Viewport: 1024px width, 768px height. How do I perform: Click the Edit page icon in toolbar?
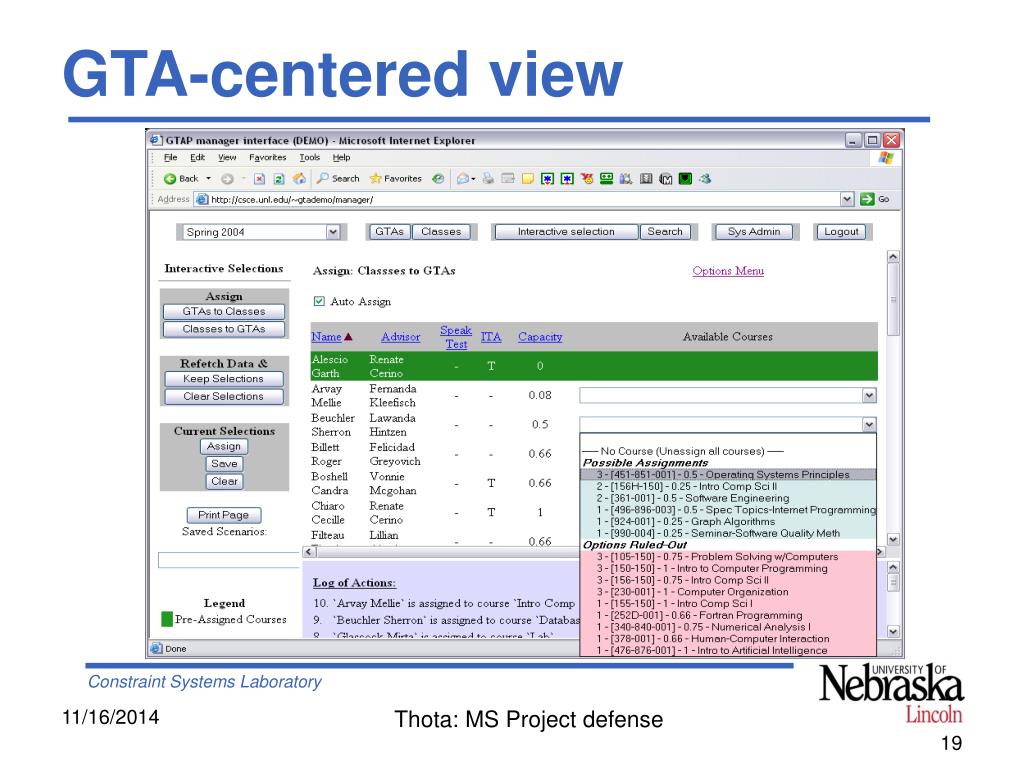(508, 178)
